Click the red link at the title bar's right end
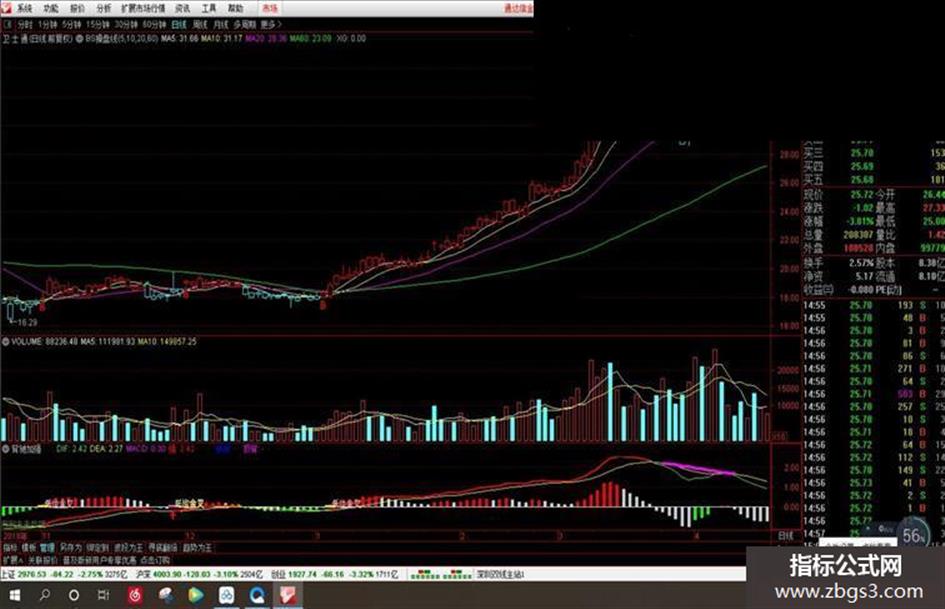This screenshot has width=945, height=609. 518,8
